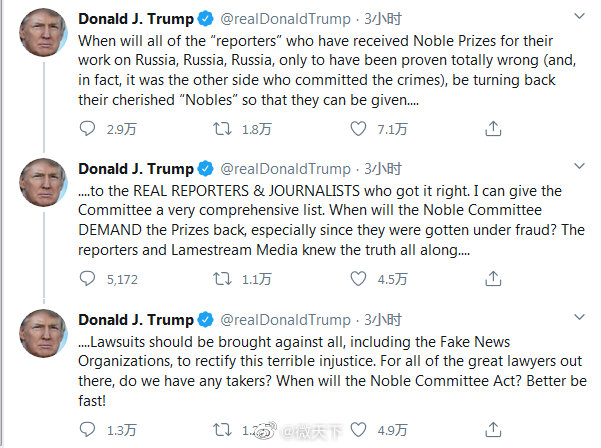The width and height of the screenshot is (601, 448).
Task: Open the Donald J. Trump profile name on first tweet
Action: click(x=136, y=18)
